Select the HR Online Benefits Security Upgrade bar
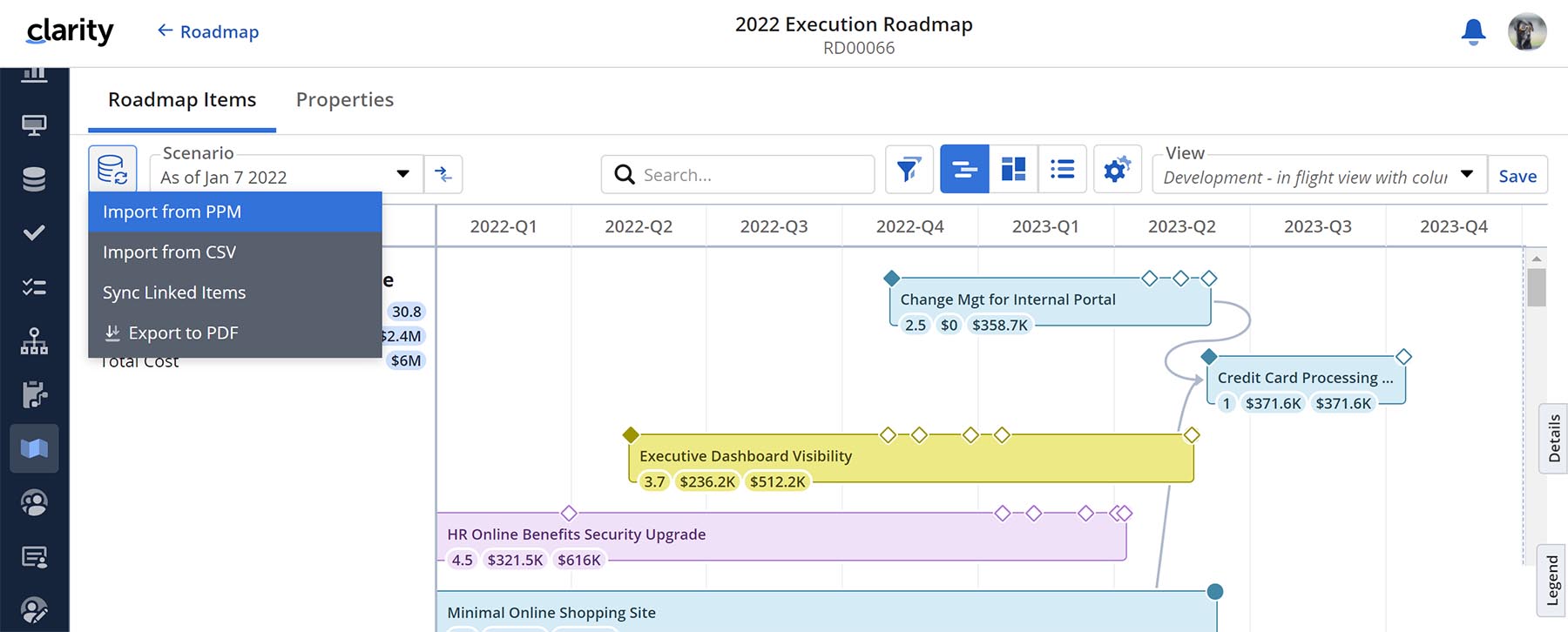The height and width of the screenshot is (632, 1568). pos(781,538)
